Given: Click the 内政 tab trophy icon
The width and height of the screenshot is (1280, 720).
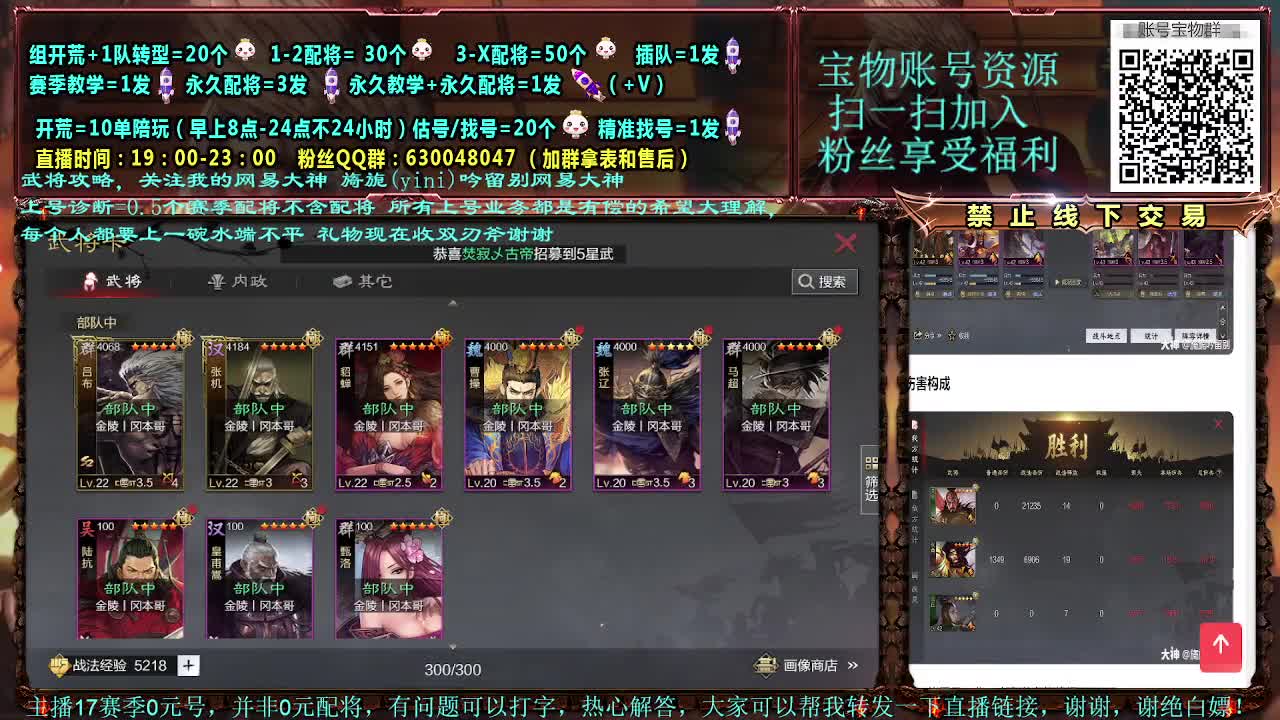Looking at the screenshot, I should [215, 282].
